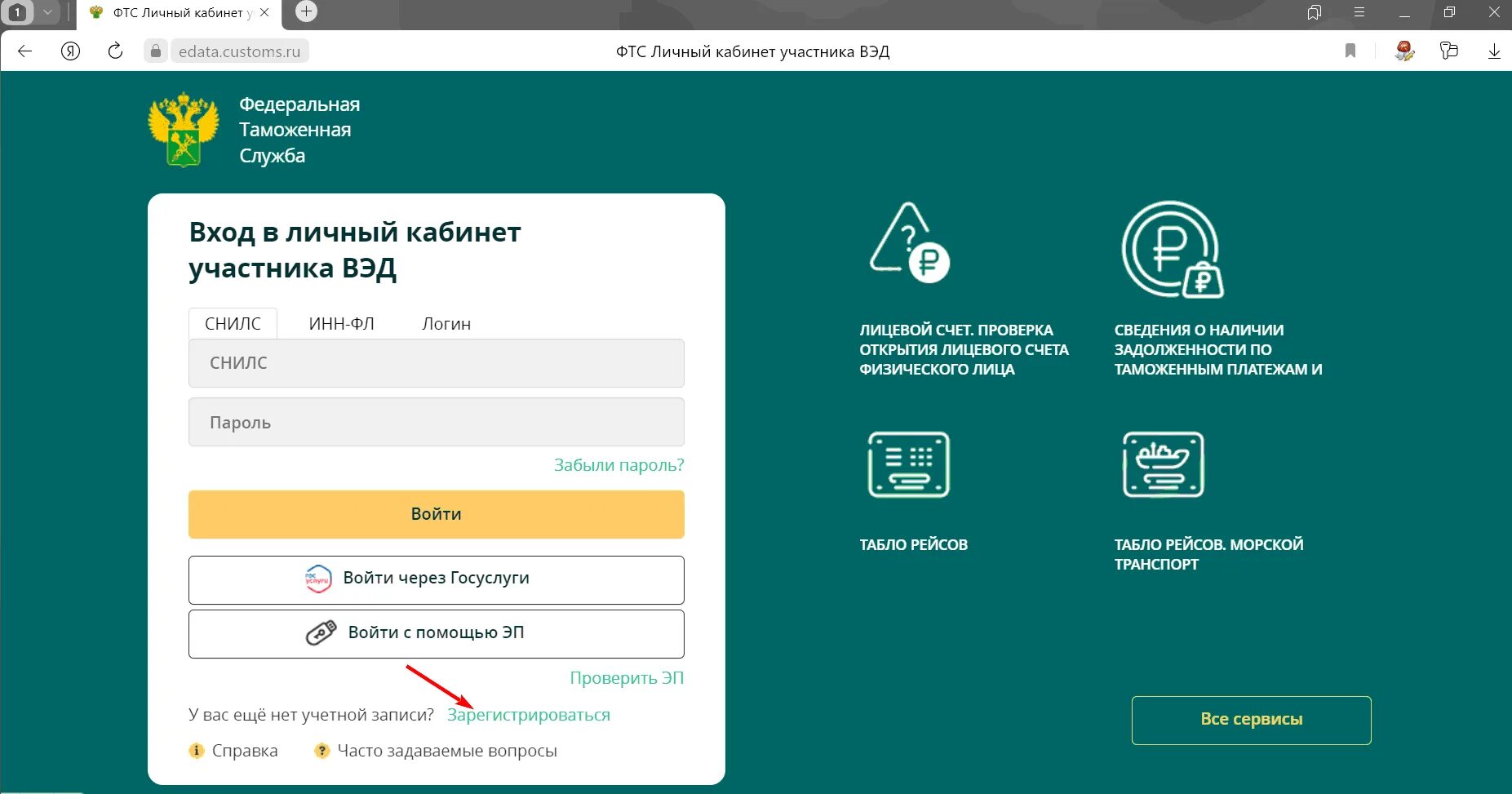
Task: Open Часто задаваемые вопросы link
Action: [447, 751]
